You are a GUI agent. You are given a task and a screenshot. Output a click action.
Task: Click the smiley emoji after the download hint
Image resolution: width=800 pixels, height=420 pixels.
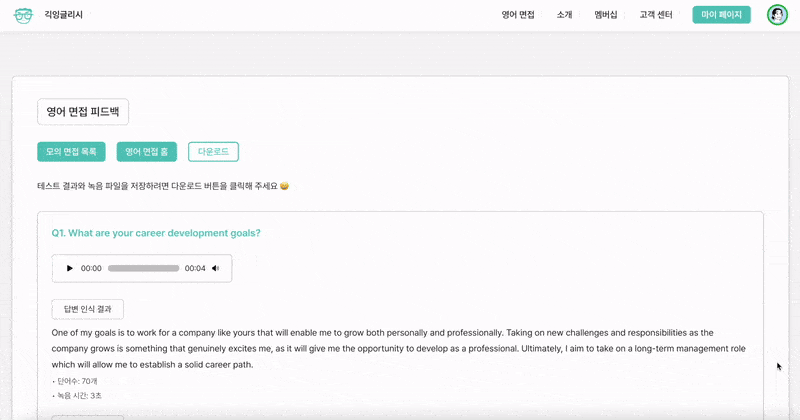285,186
